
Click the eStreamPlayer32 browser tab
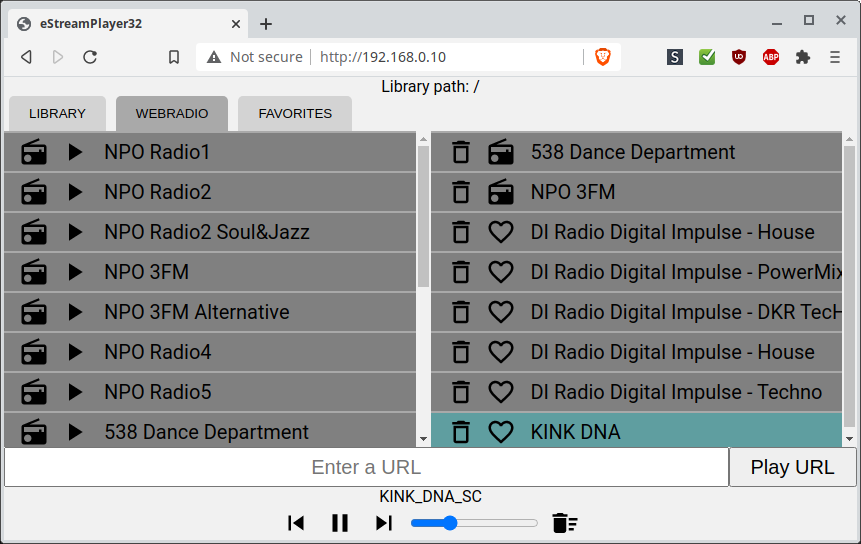pos(128,24)
